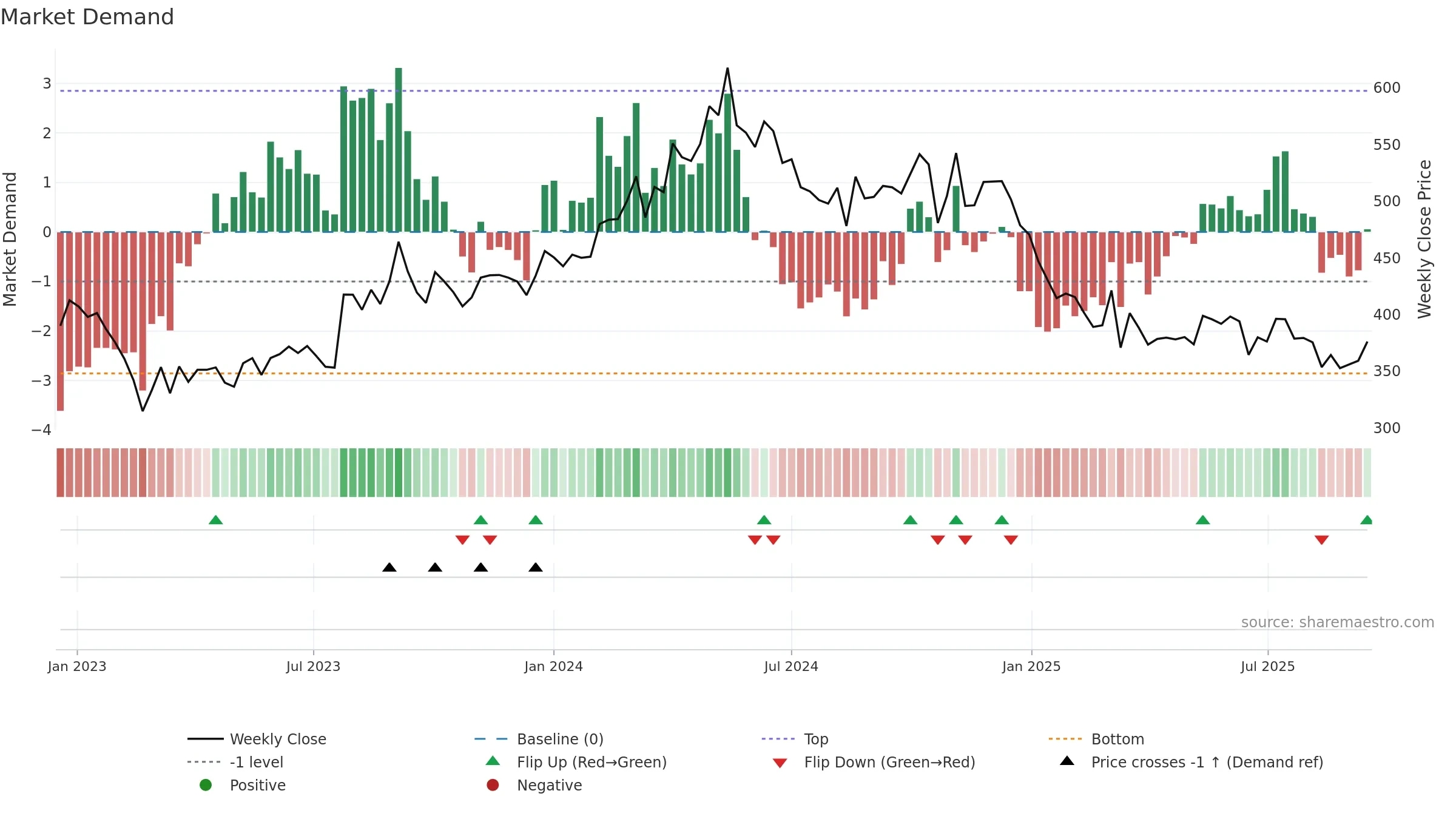Click the price line's highest peak
Screen dimensions: 1456x819
tap(727, 69)
